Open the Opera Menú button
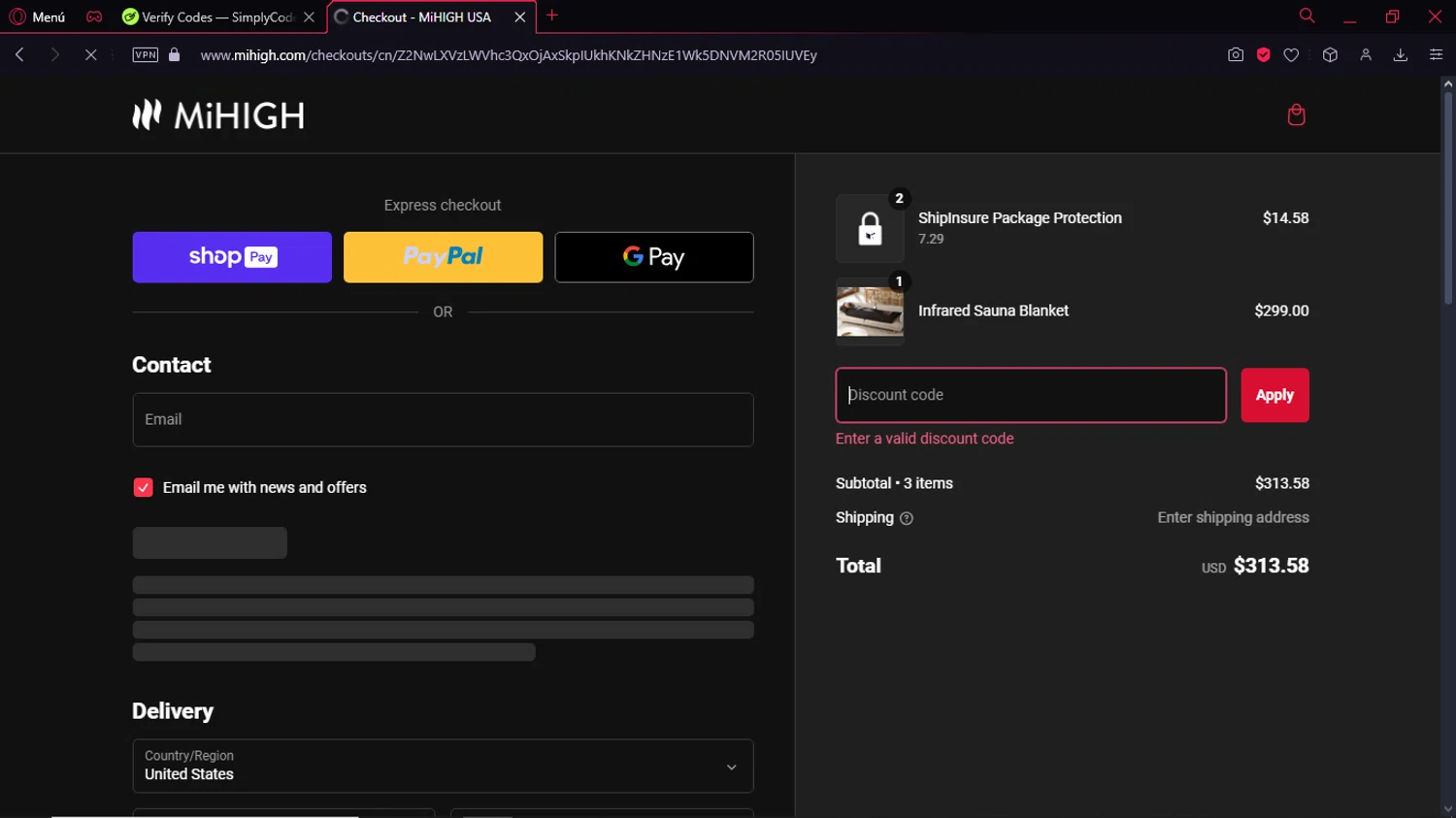The image size is (1456, 818). click(x=37, y=16)
